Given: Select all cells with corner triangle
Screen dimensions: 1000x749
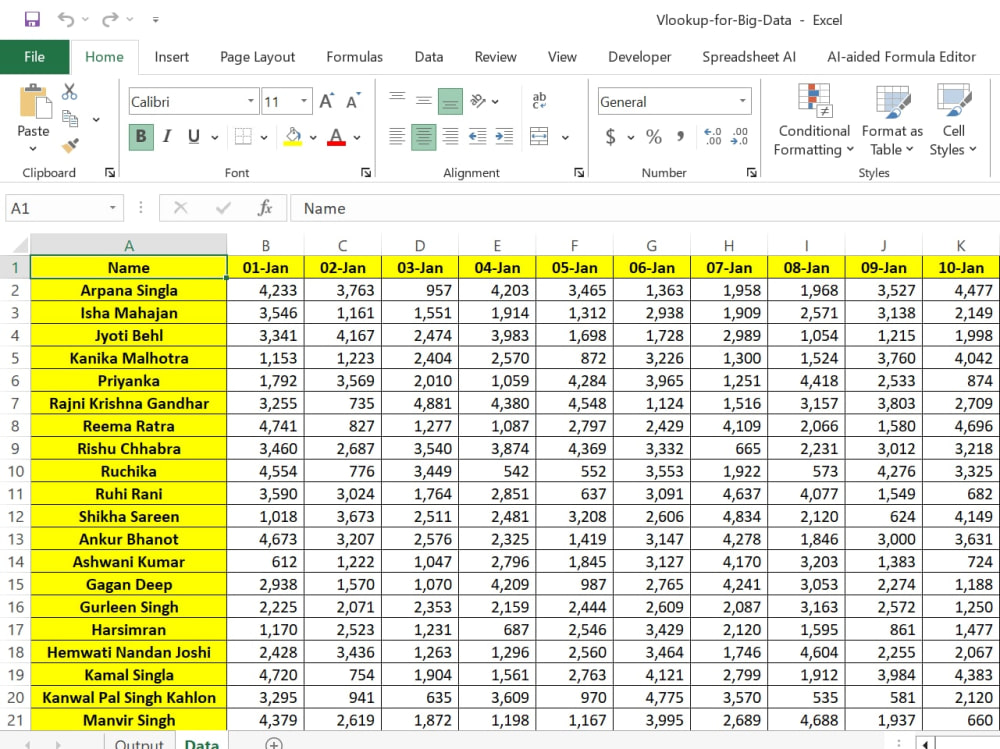Looking at the screenshot, I should (20, 246).
